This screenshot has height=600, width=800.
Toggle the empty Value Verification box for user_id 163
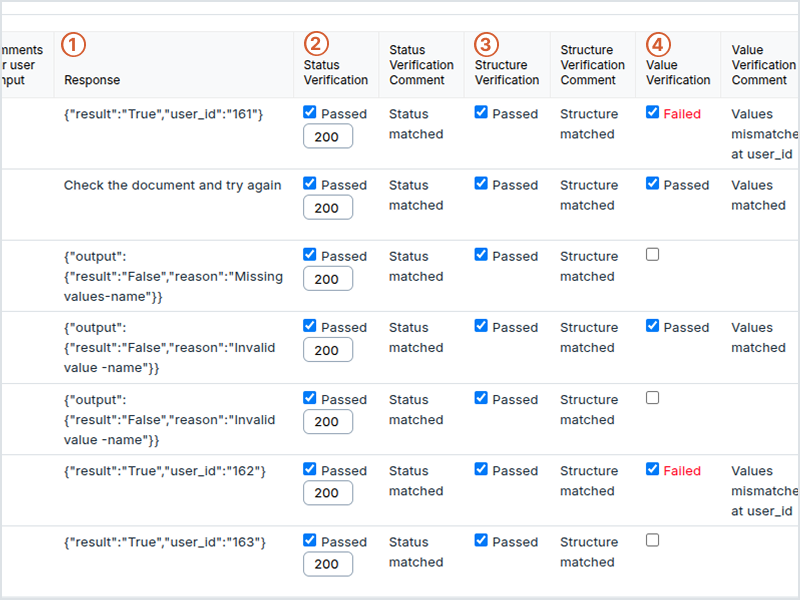point(652,539)
